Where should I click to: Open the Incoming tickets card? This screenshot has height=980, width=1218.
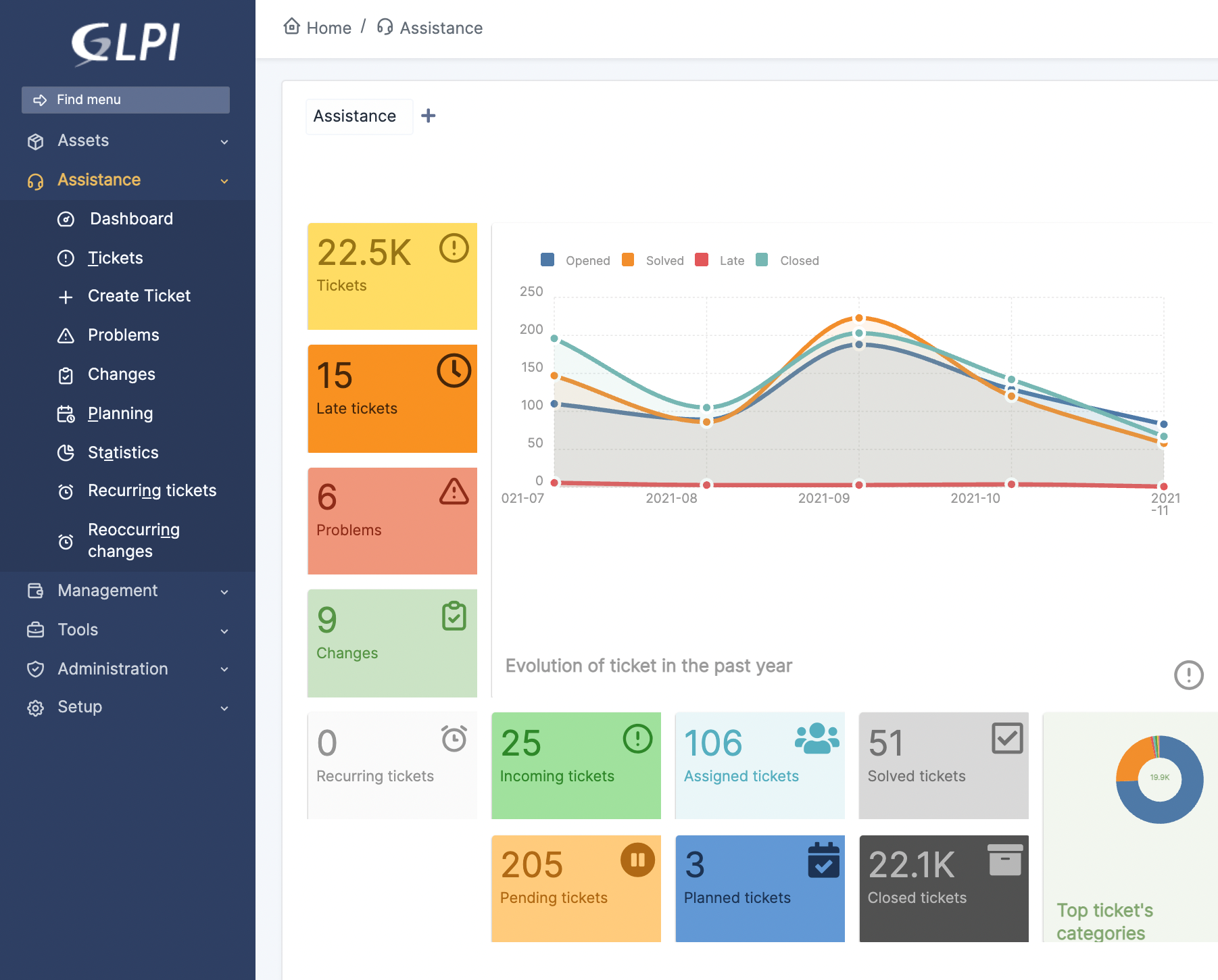576,765
